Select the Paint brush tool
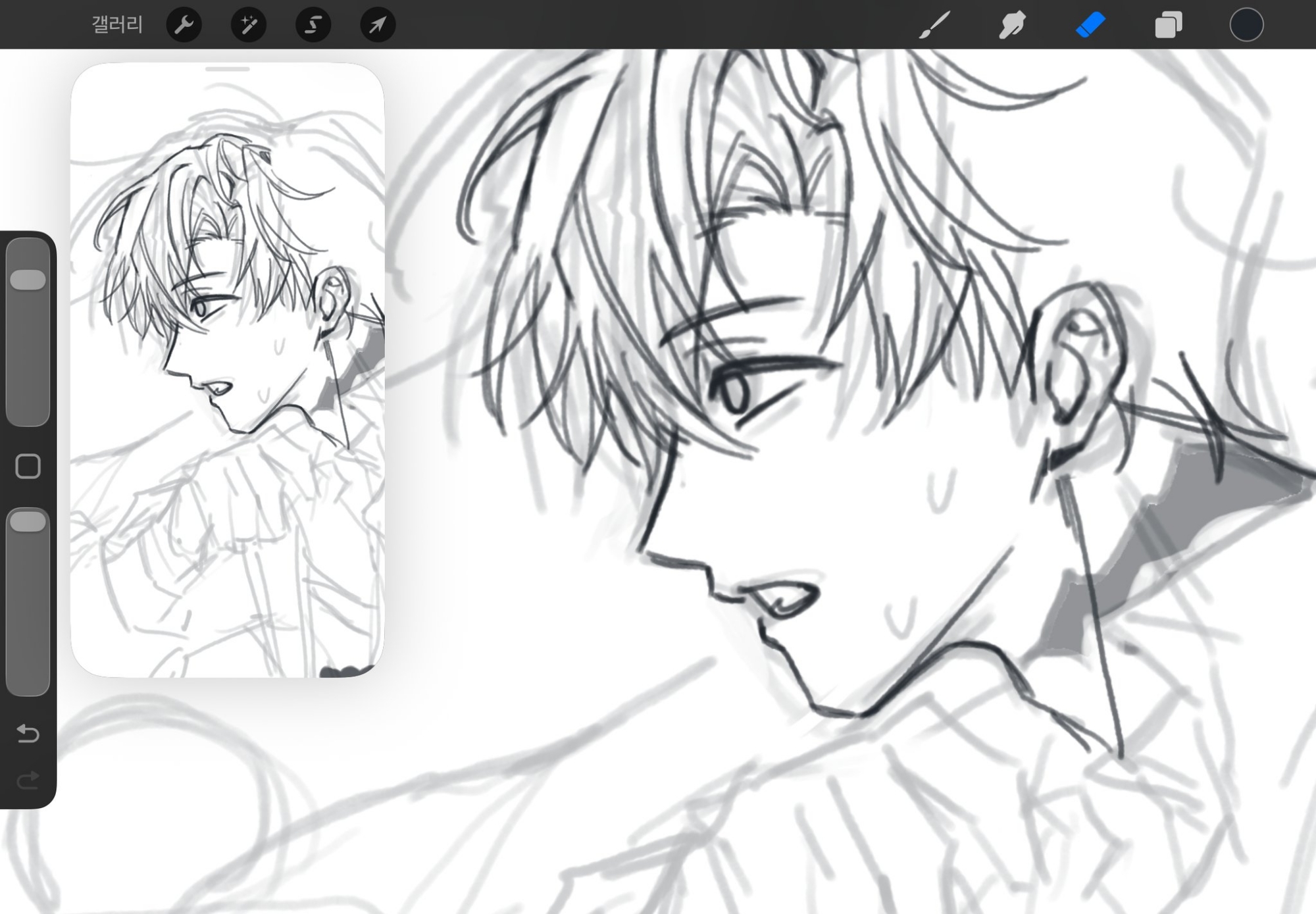The height and width of the screenshot is (914, 1316). (x=934, y=25)
